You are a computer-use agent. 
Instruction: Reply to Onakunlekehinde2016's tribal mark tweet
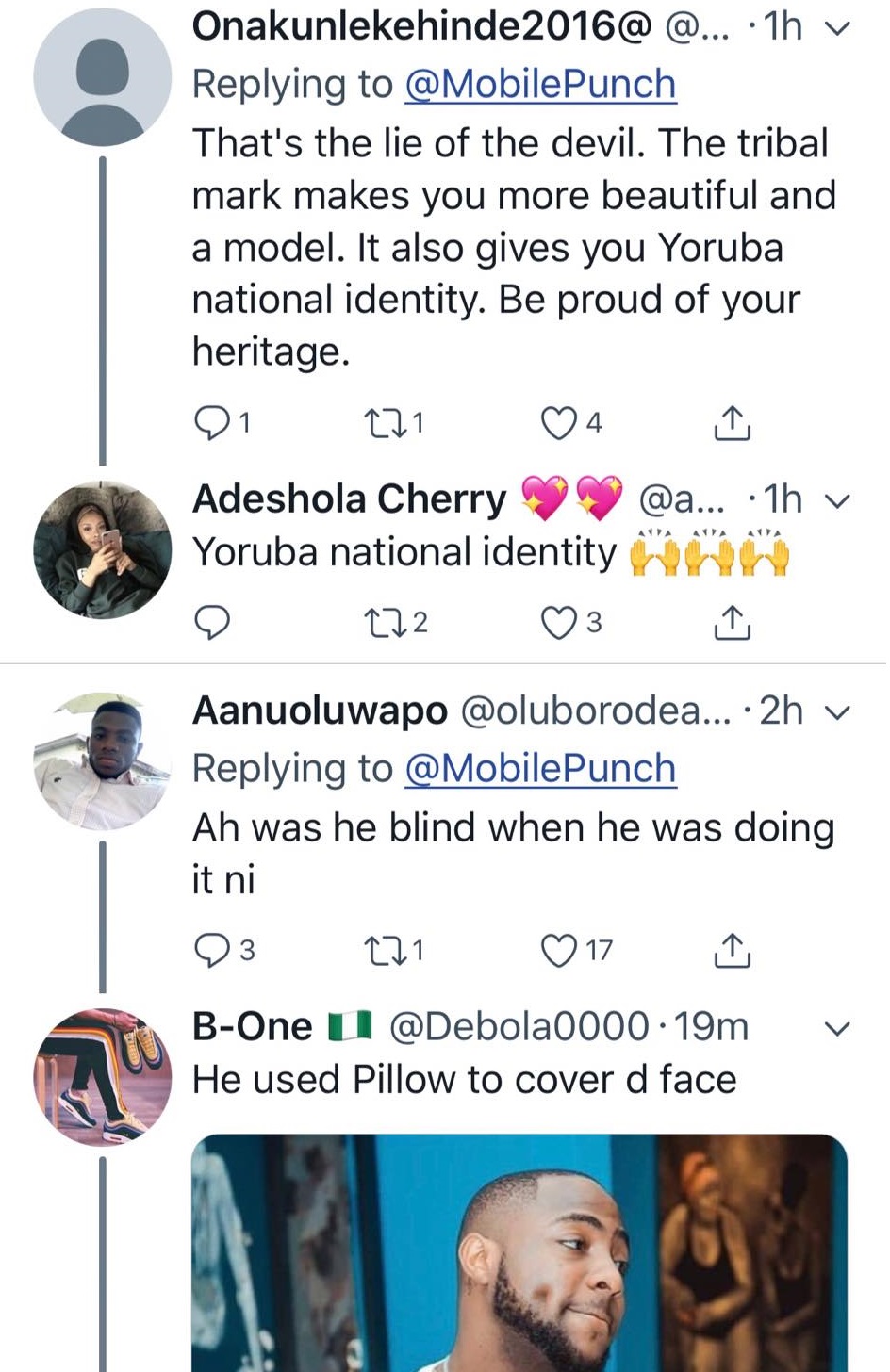[210, 423]
